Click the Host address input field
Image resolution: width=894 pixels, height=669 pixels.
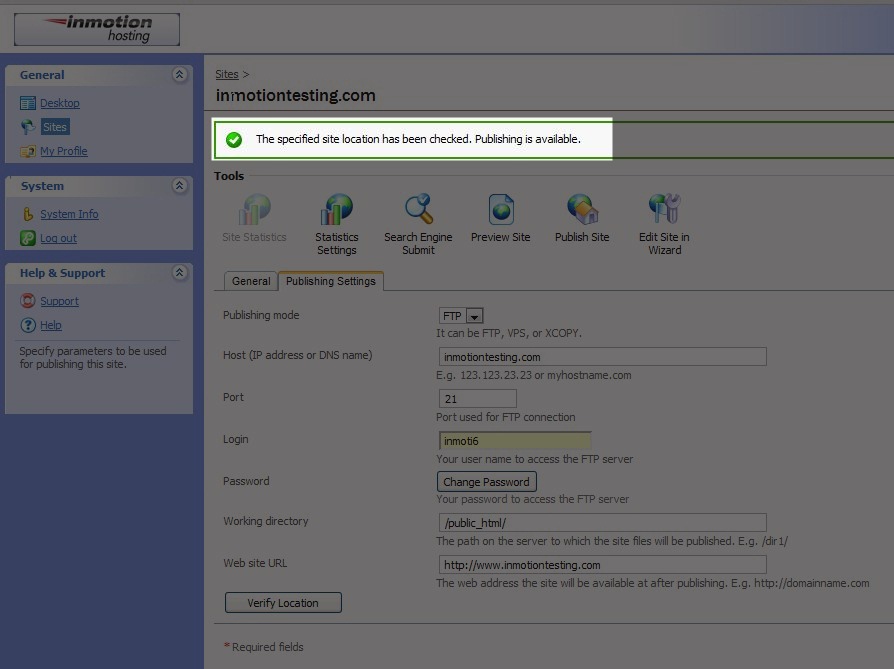[602, 357]
